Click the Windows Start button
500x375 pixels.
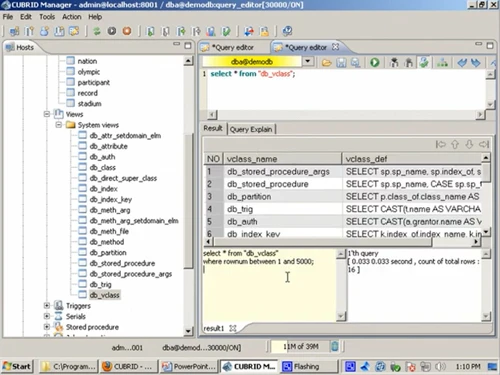coord(17,366)
